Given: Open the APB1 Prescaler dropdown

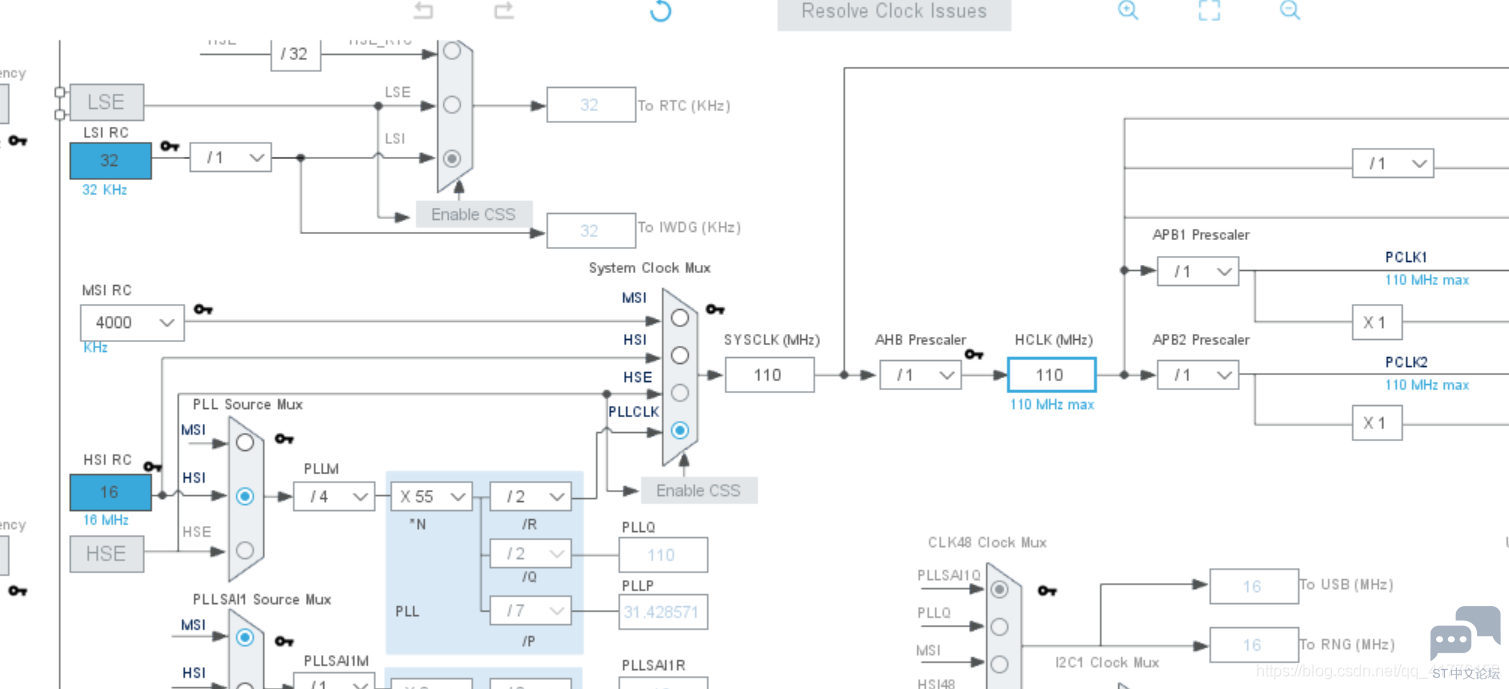Looking at the screenshot, I should (x=1198, y=271).
